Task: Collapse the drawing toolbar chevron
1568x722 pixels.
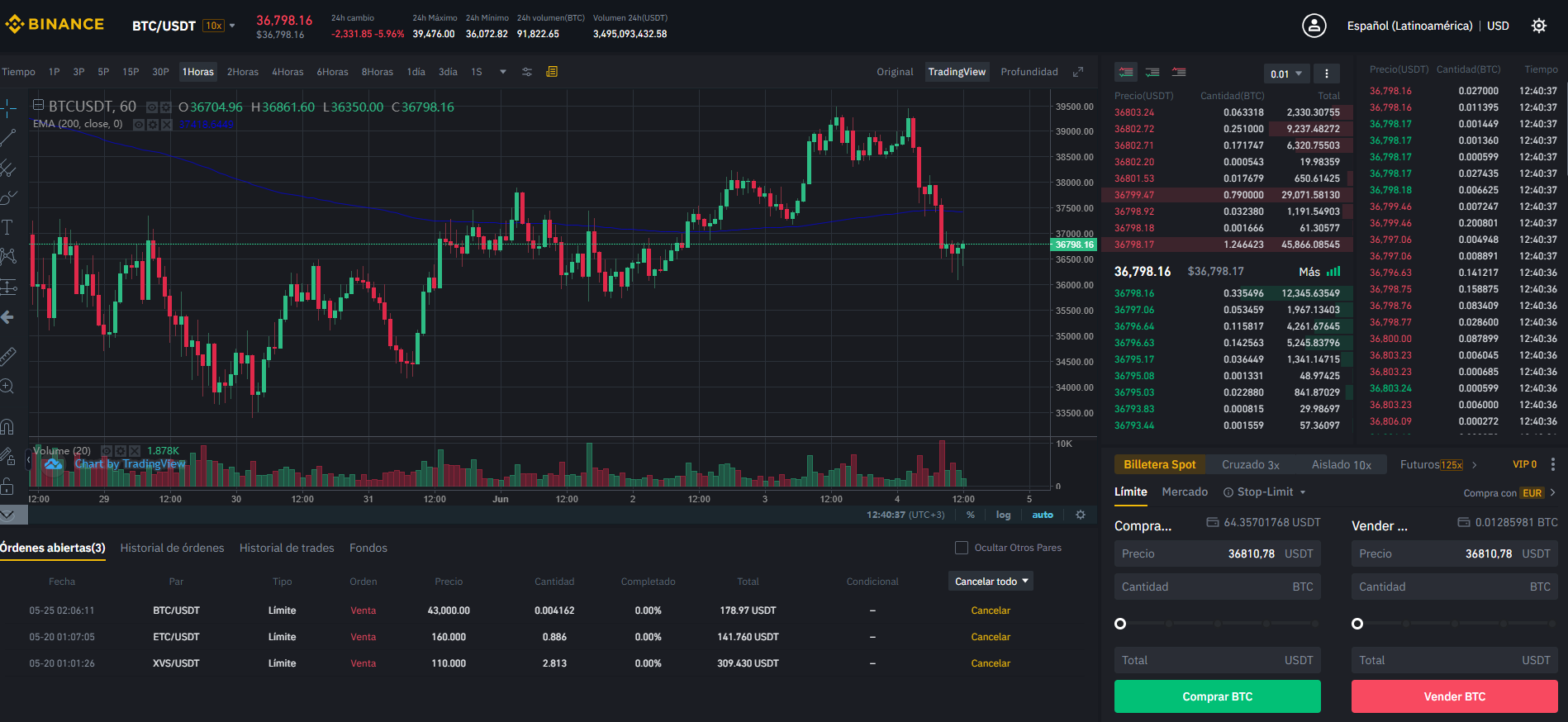Action: [x=7, y=515]
